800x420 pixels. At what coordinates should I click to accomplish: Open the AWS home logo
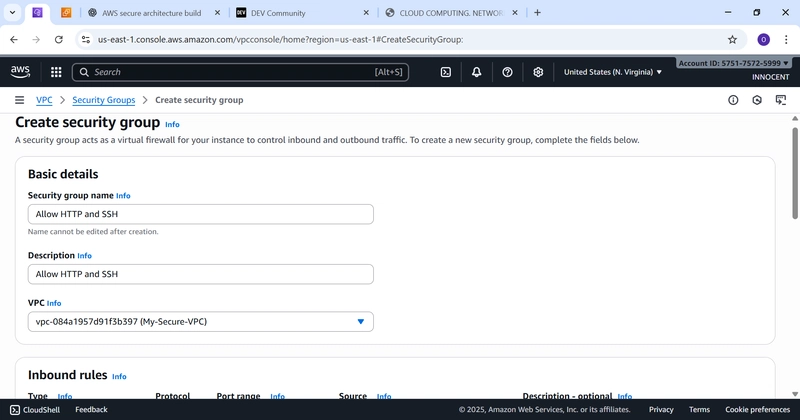pyautogui.click(x=20, y=72)
